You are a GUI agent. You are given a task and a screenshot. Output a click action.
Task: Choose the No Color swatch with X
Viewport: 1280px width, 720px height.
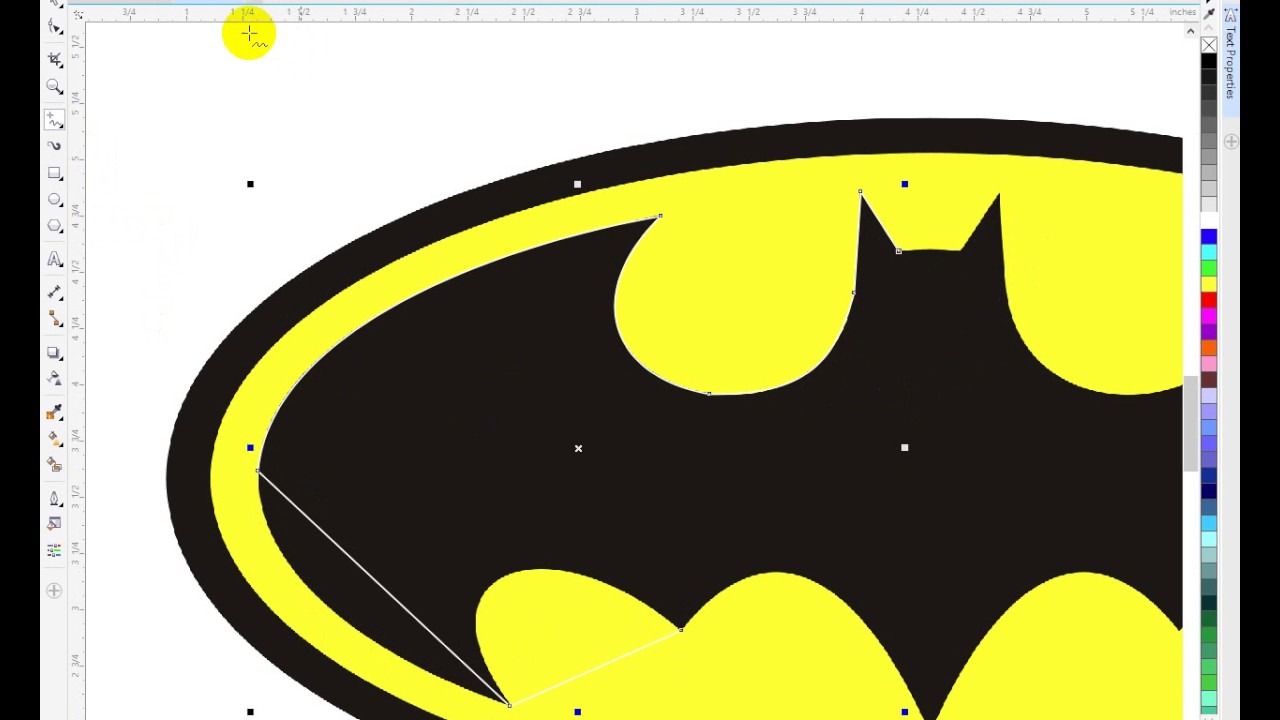click(1209, 45)
